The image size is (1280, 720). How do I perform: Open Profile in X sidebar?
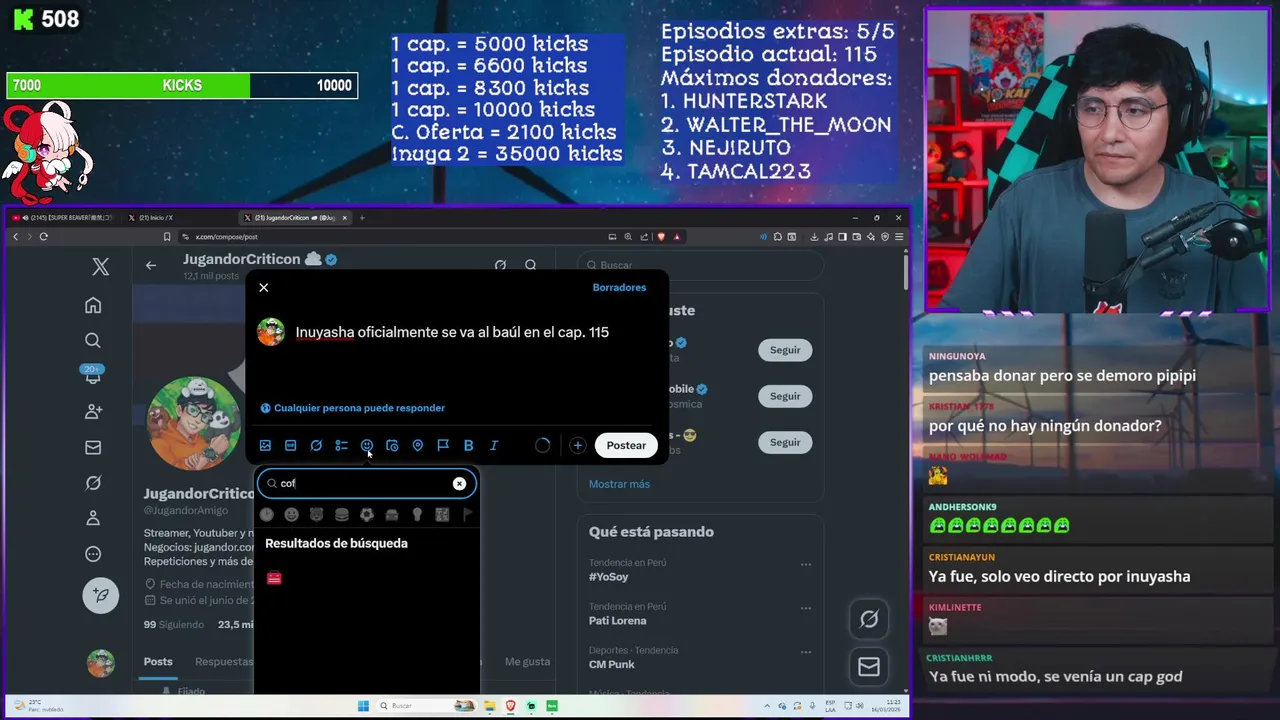pos(93,518)
